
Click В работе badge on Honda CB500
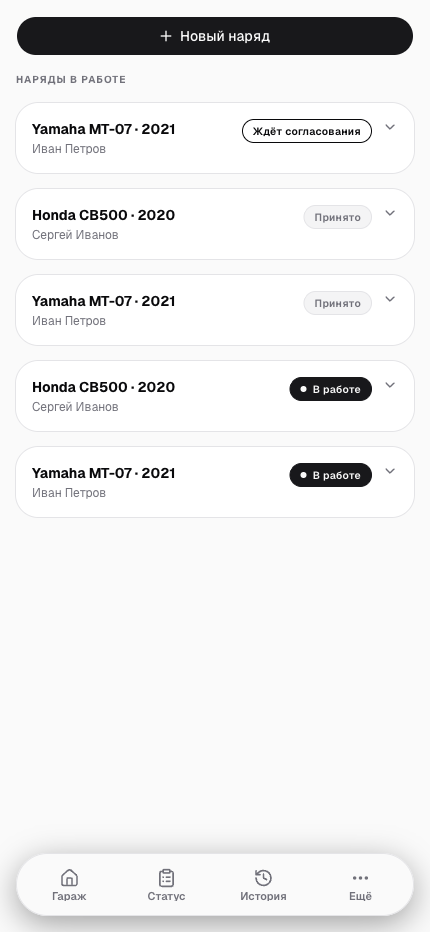(331, 389)
